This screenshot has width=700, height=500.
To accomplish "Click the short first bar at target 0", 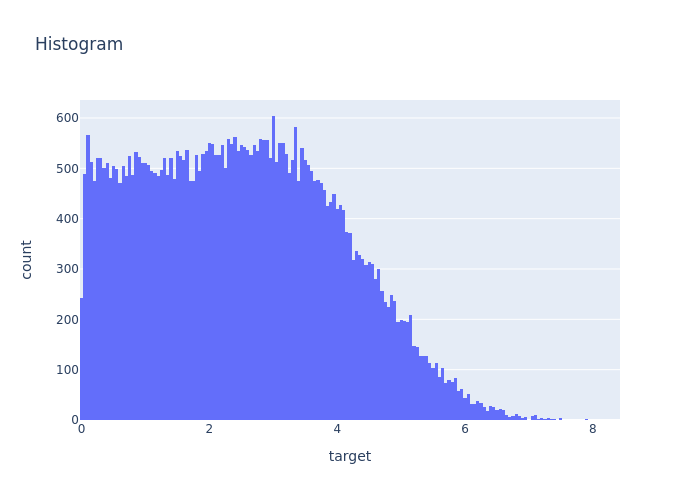I will click(x=82, y=360).
